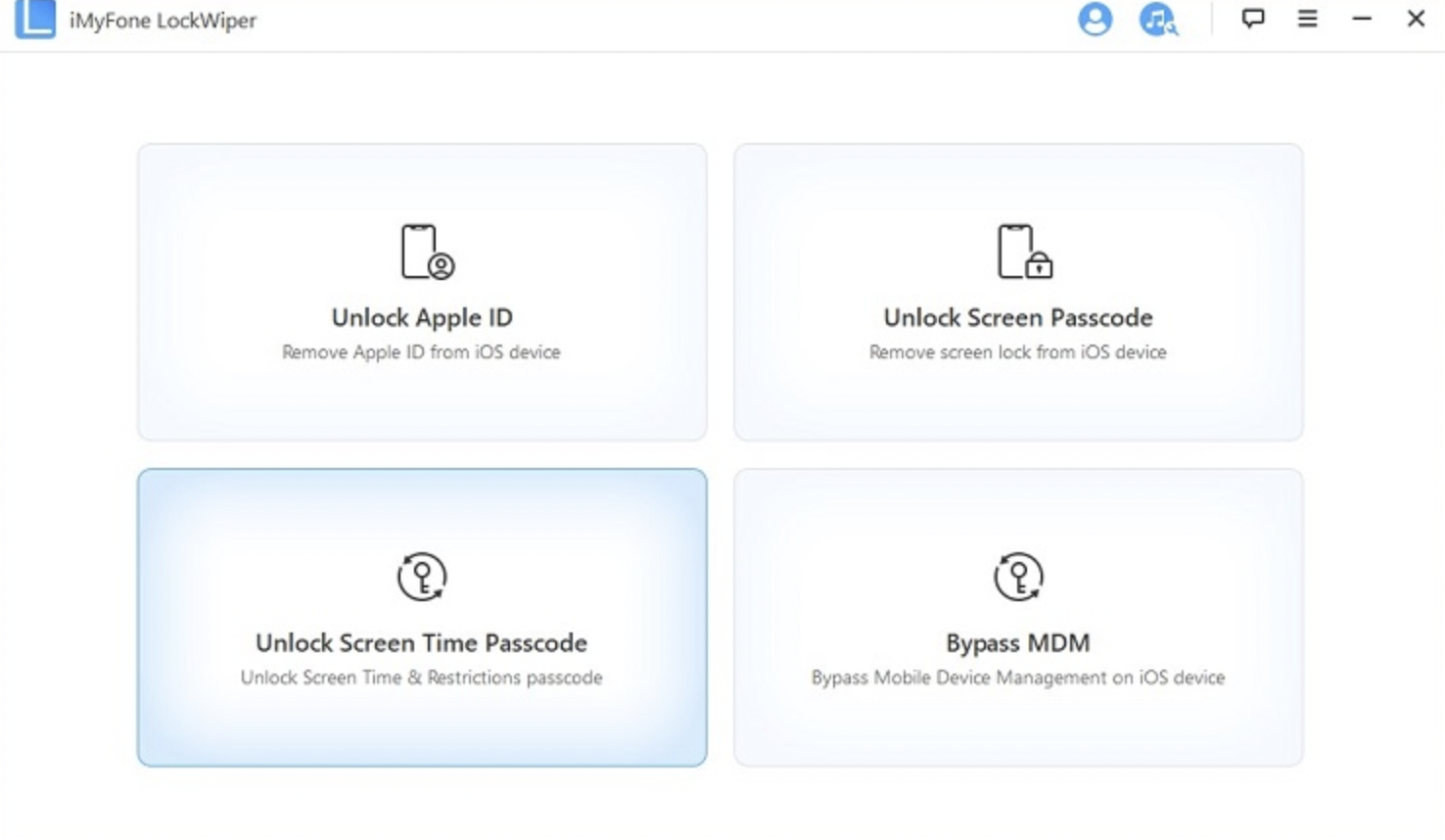
Task: Choose the Bypass MDM heading
Action: pos(1018,643)
